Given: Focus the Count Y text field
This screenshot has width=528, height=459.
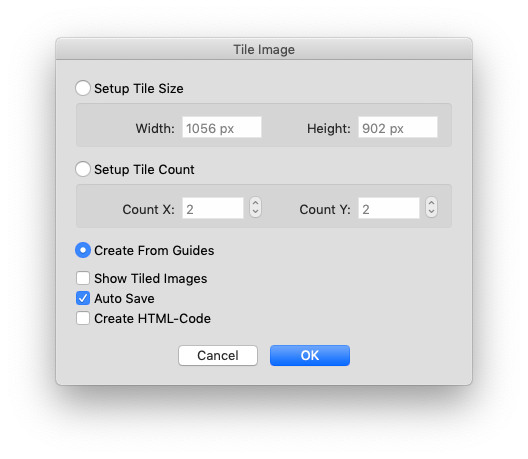Looking at the screenshot, I should 389,208.
